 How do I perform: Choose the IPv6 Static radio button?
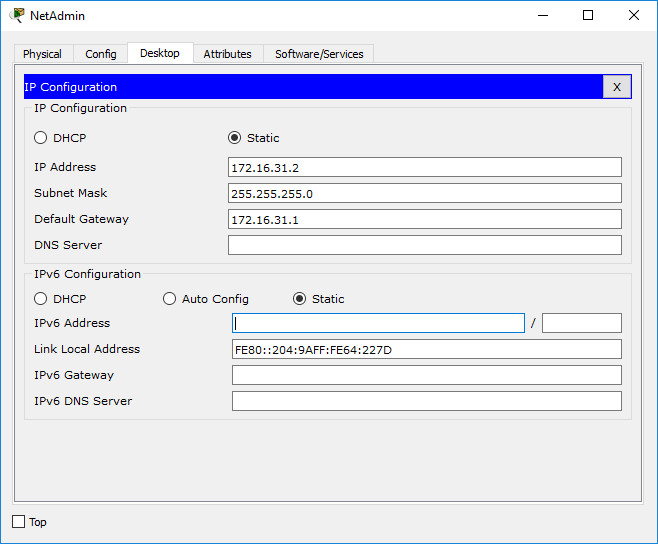click(299, 299)
